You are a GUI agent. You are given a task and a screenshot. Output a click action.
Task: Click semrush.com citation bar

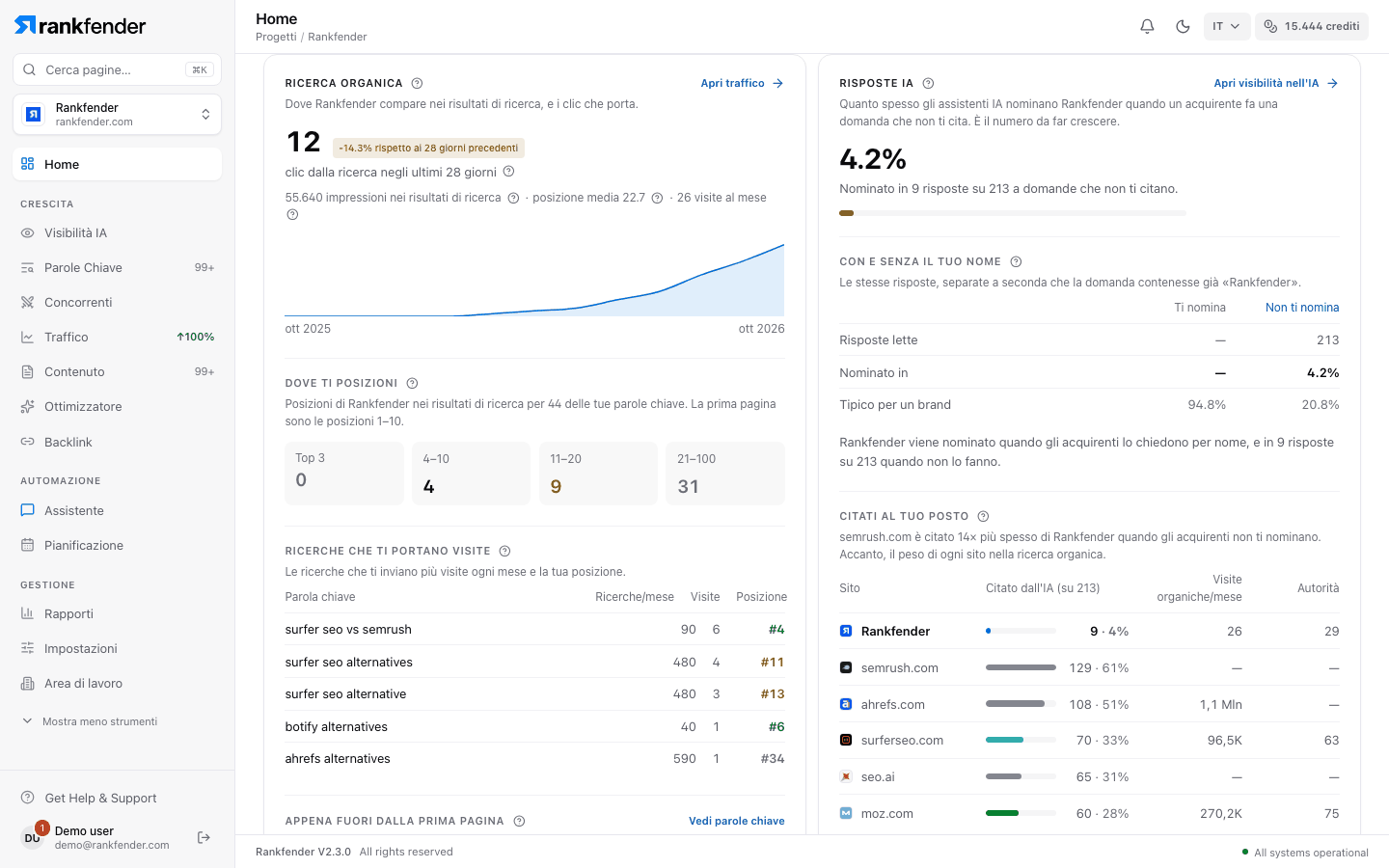[1021, 667]
